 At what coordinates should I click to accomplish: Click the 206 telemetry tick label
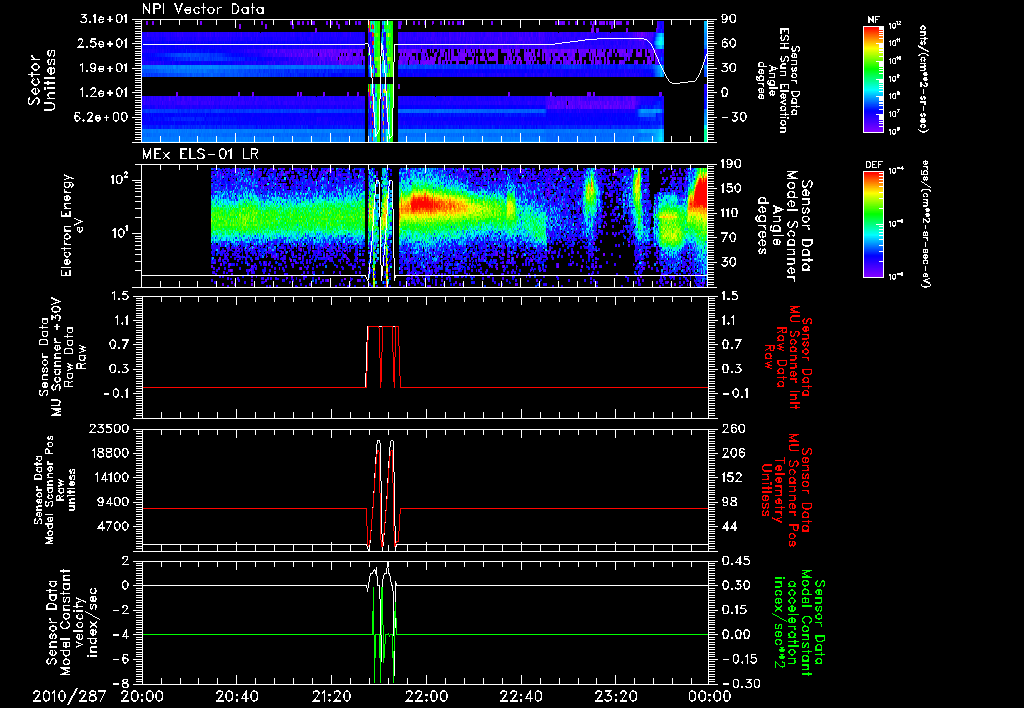coord(733,453)
